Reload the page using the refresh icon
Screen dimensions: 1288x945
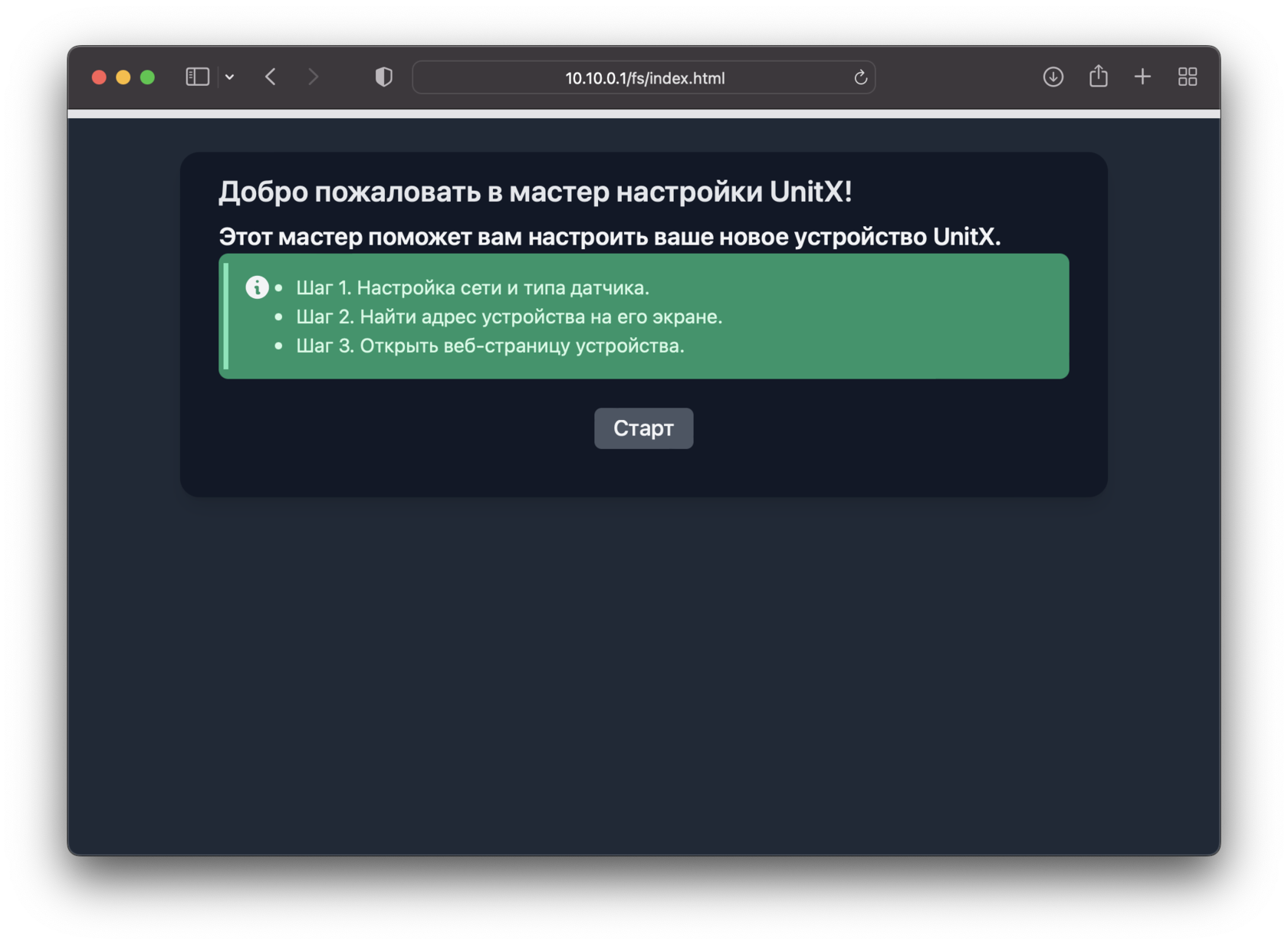(x=859, y=77)
